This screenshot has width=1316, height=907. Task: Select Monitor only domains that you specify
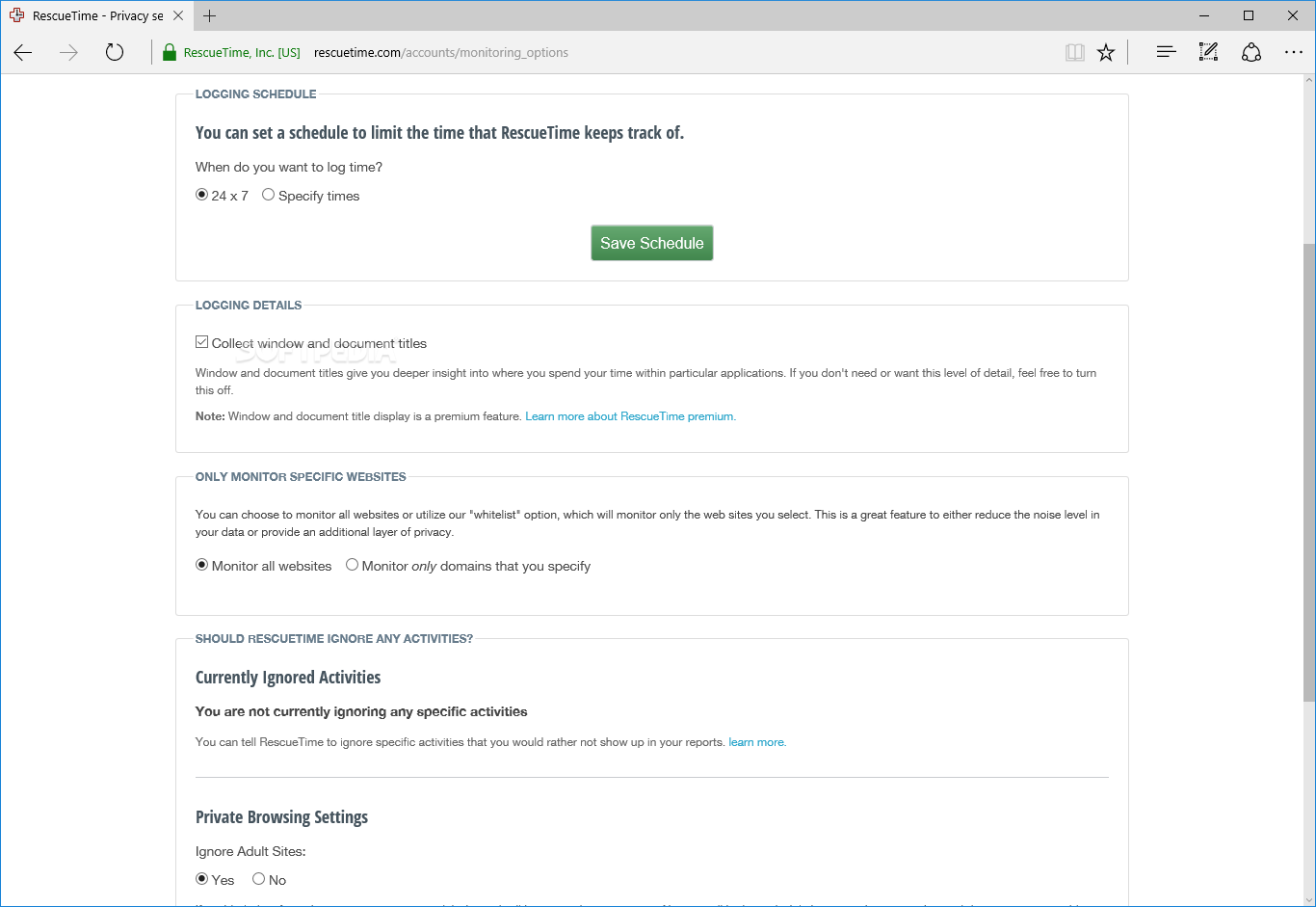click(x=352, y=565)
